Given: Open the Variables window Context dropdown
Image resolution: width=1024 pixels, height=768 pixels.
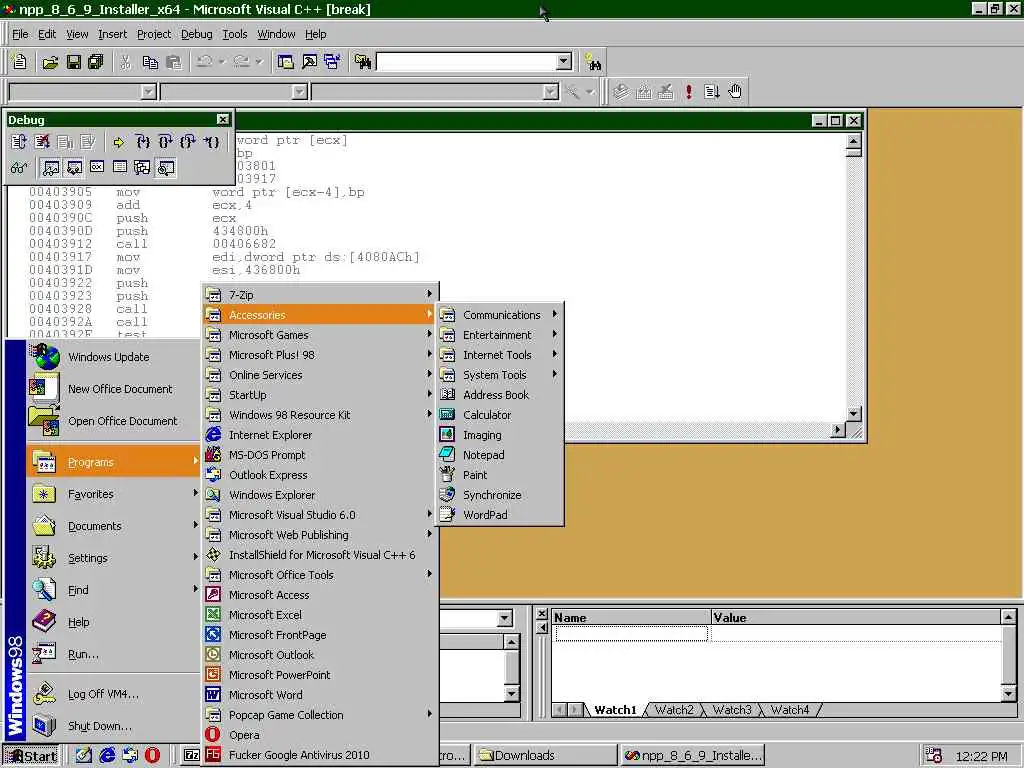Looking at the screenshot, I should [504, 618].
